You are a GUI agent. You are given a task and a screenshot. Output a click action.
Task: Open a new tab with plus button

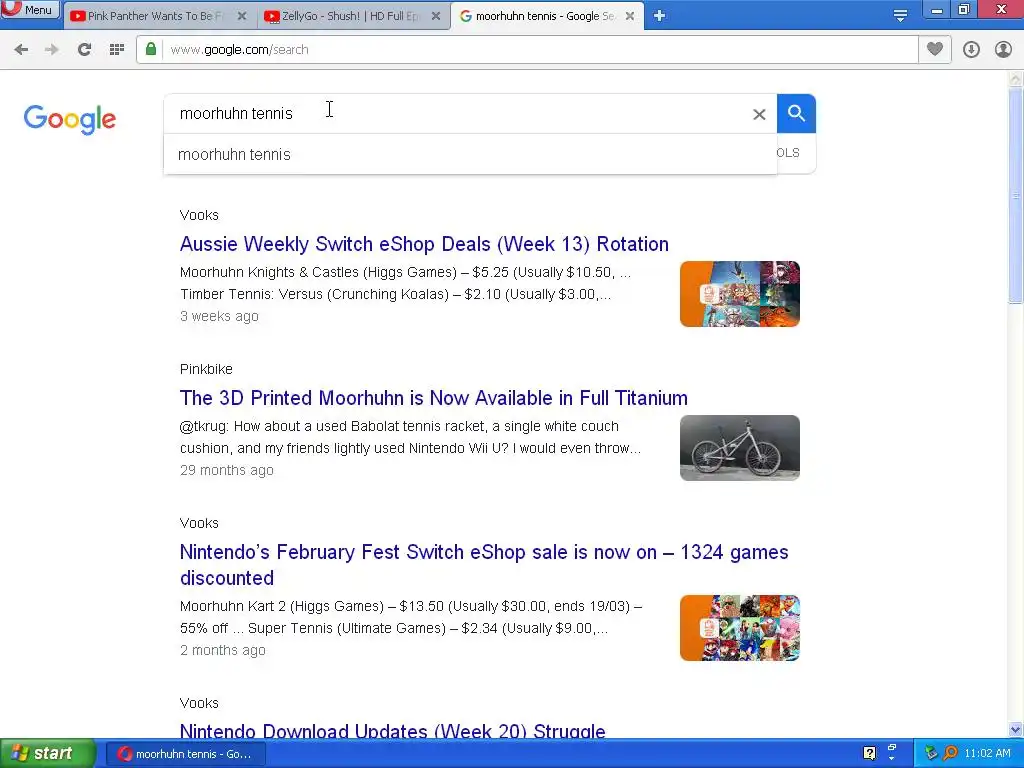660,16
